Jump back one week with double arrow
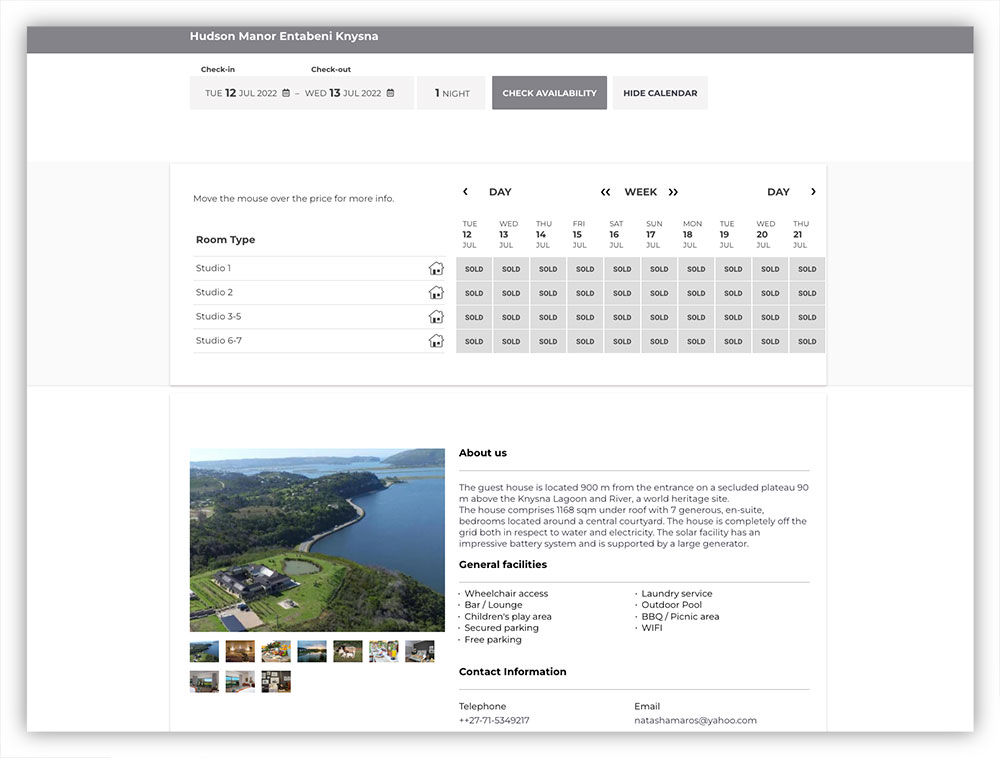Viewport: 1000px width, 758px height. point(606,192)
